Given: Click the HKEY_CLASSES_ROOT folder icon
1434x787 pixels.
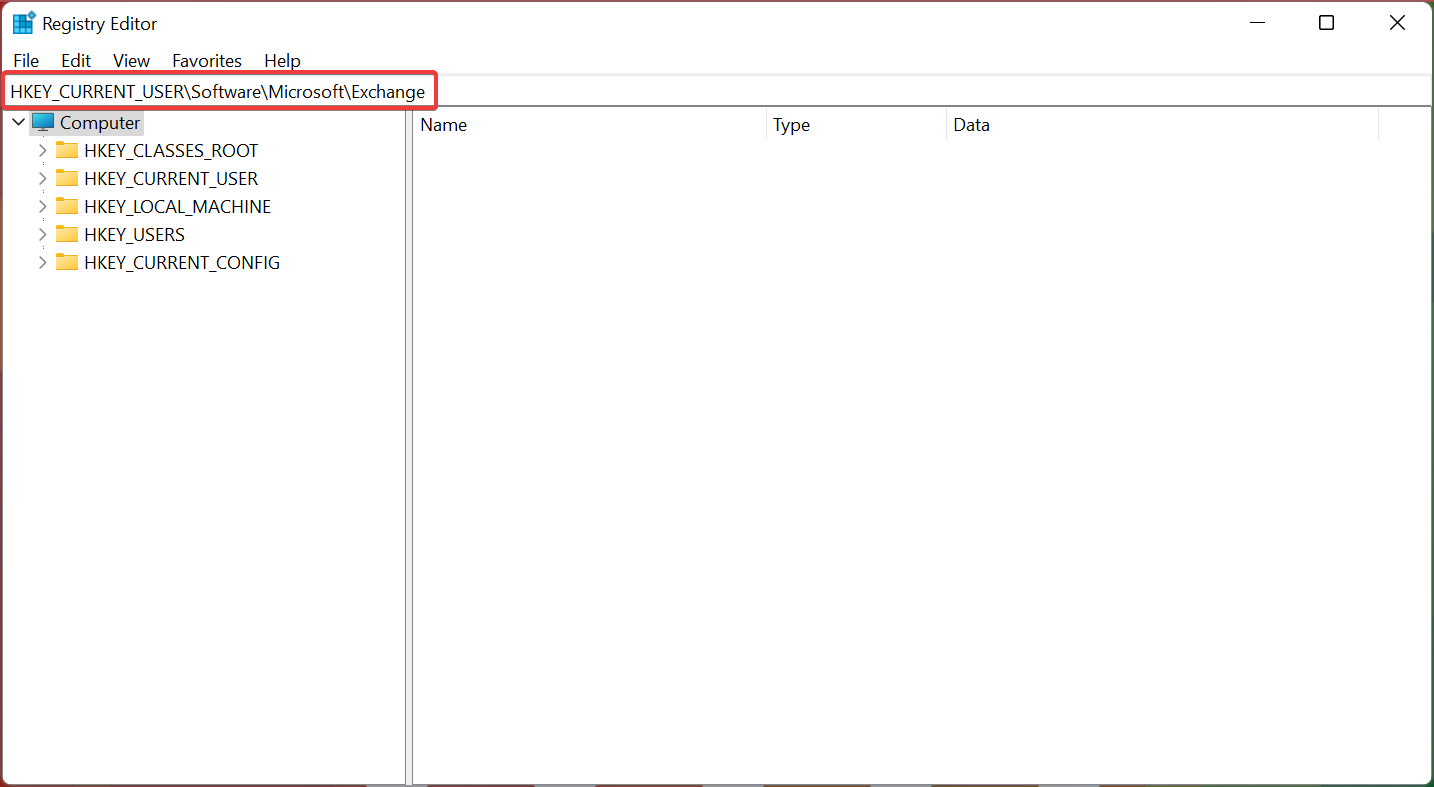Looking at the screenshot, I should (x=67, y=151).
